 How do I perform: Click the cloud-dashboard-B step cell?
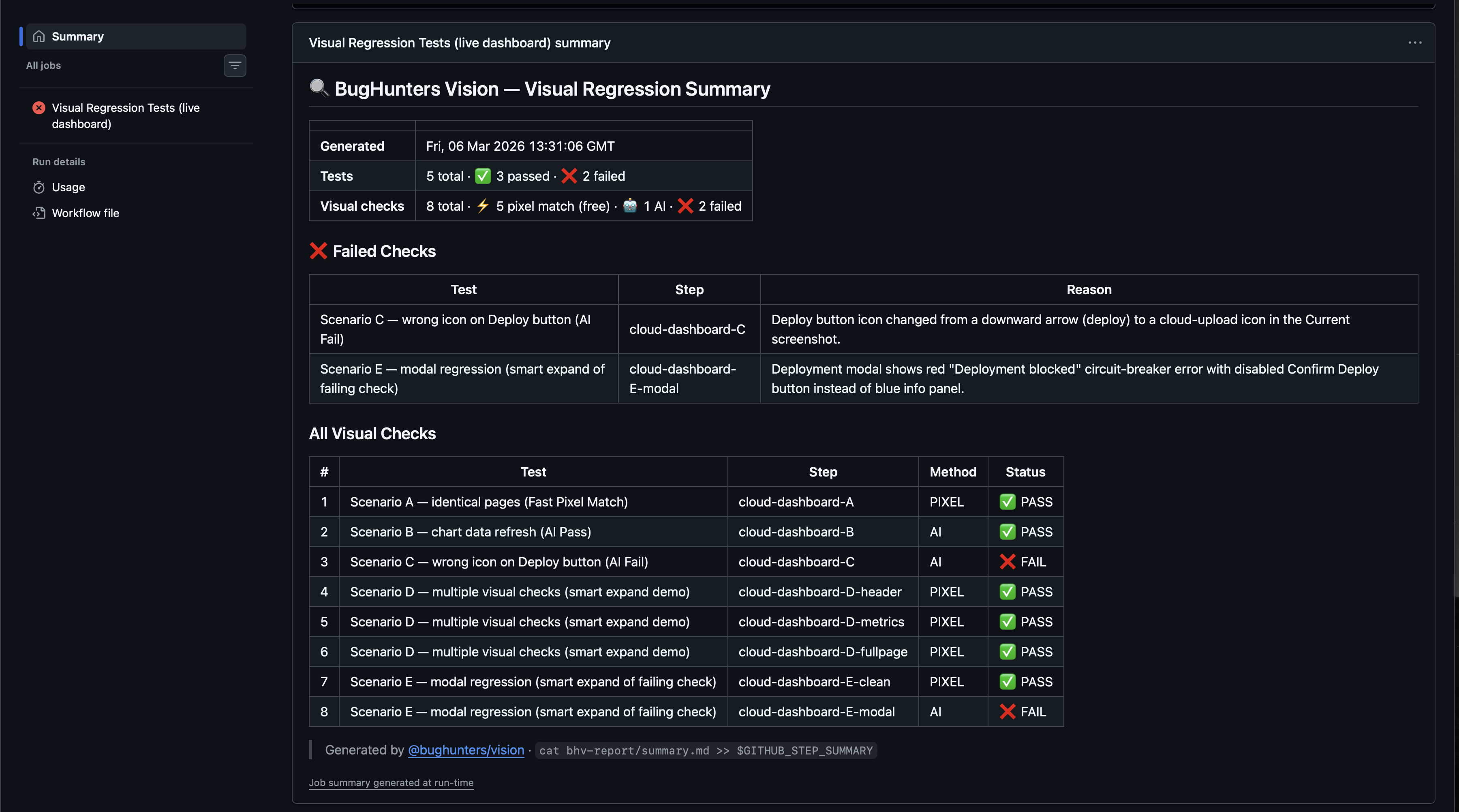(823, 532)
